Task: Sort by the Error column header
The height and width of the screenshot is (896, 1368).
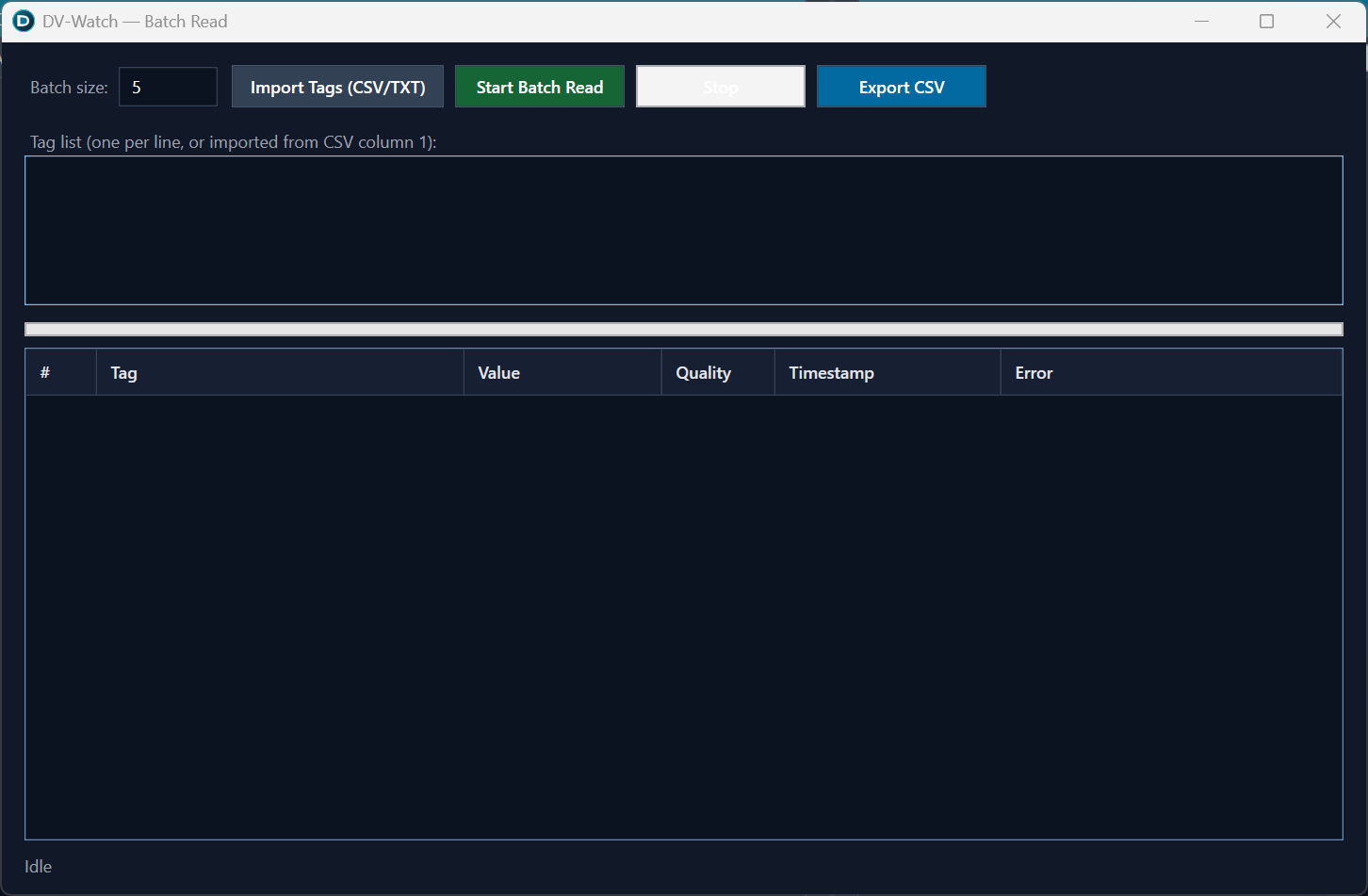Action: click(1171, 373)
